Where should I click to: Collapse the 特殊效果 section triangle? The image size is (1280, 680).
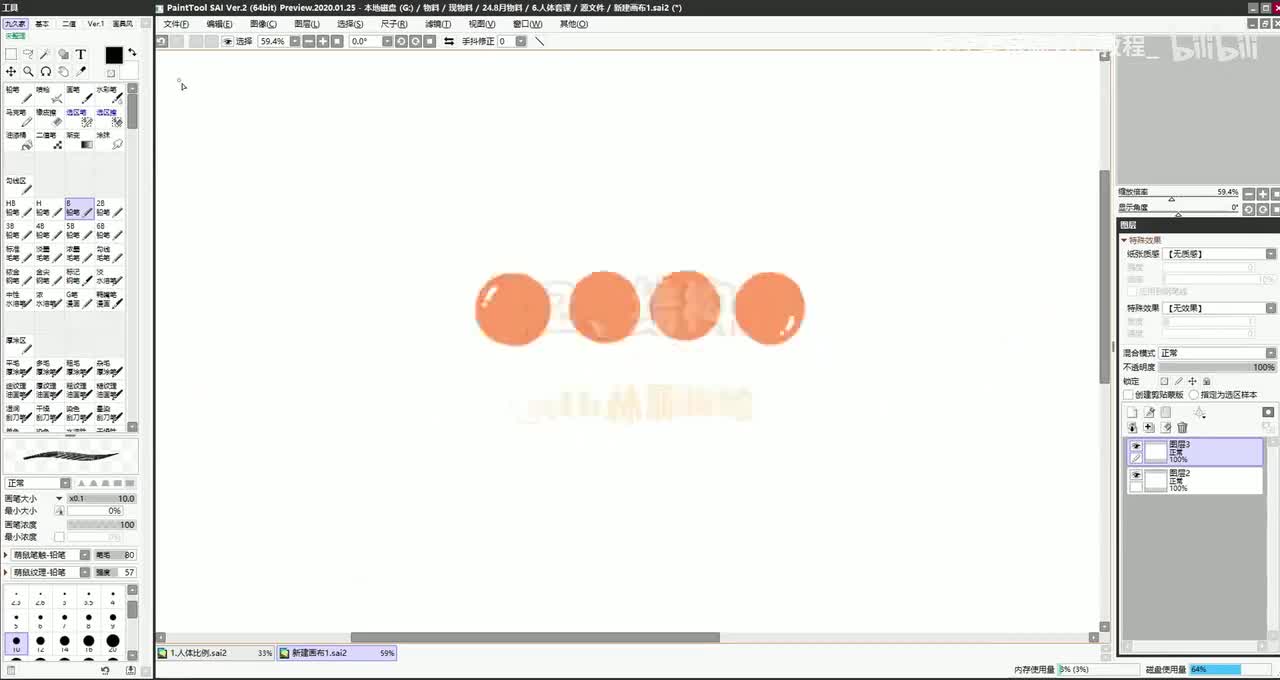click(1124, 241)
